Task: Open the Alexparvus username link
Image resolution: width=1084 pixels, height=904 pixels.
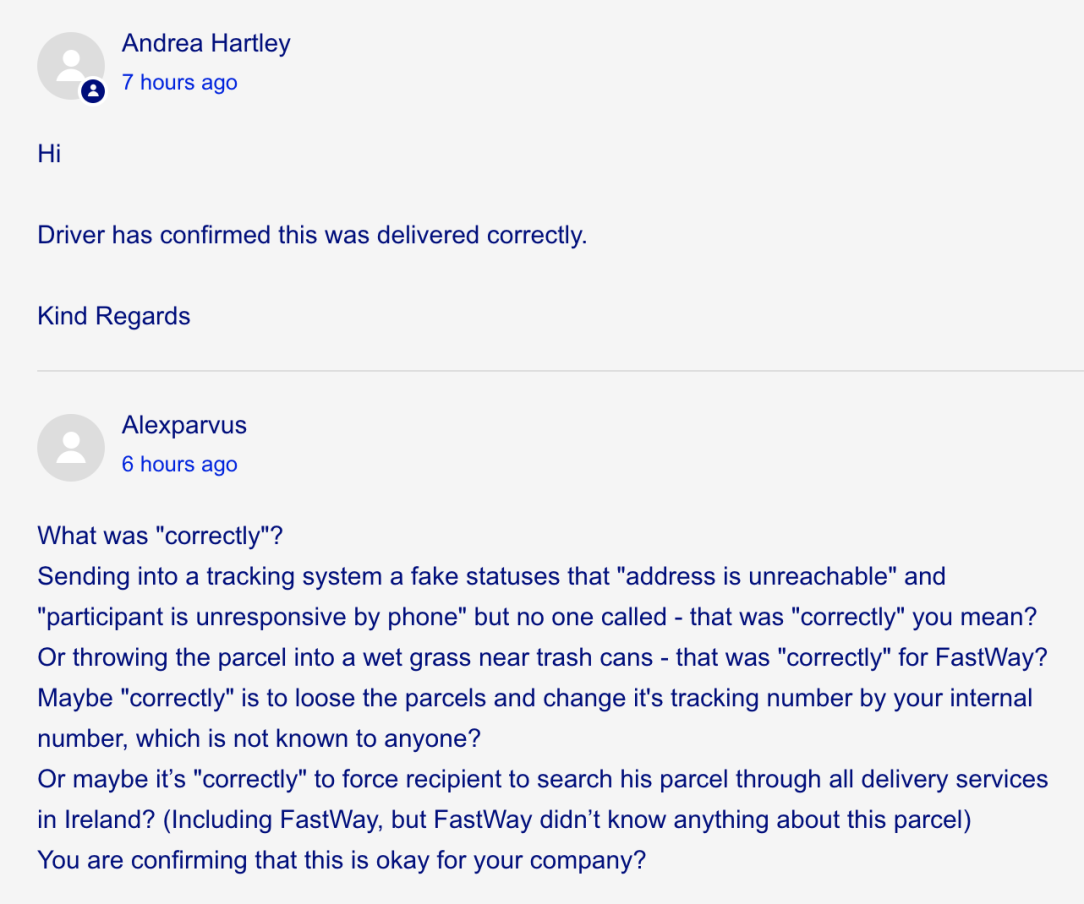Action: coord(184,425)
